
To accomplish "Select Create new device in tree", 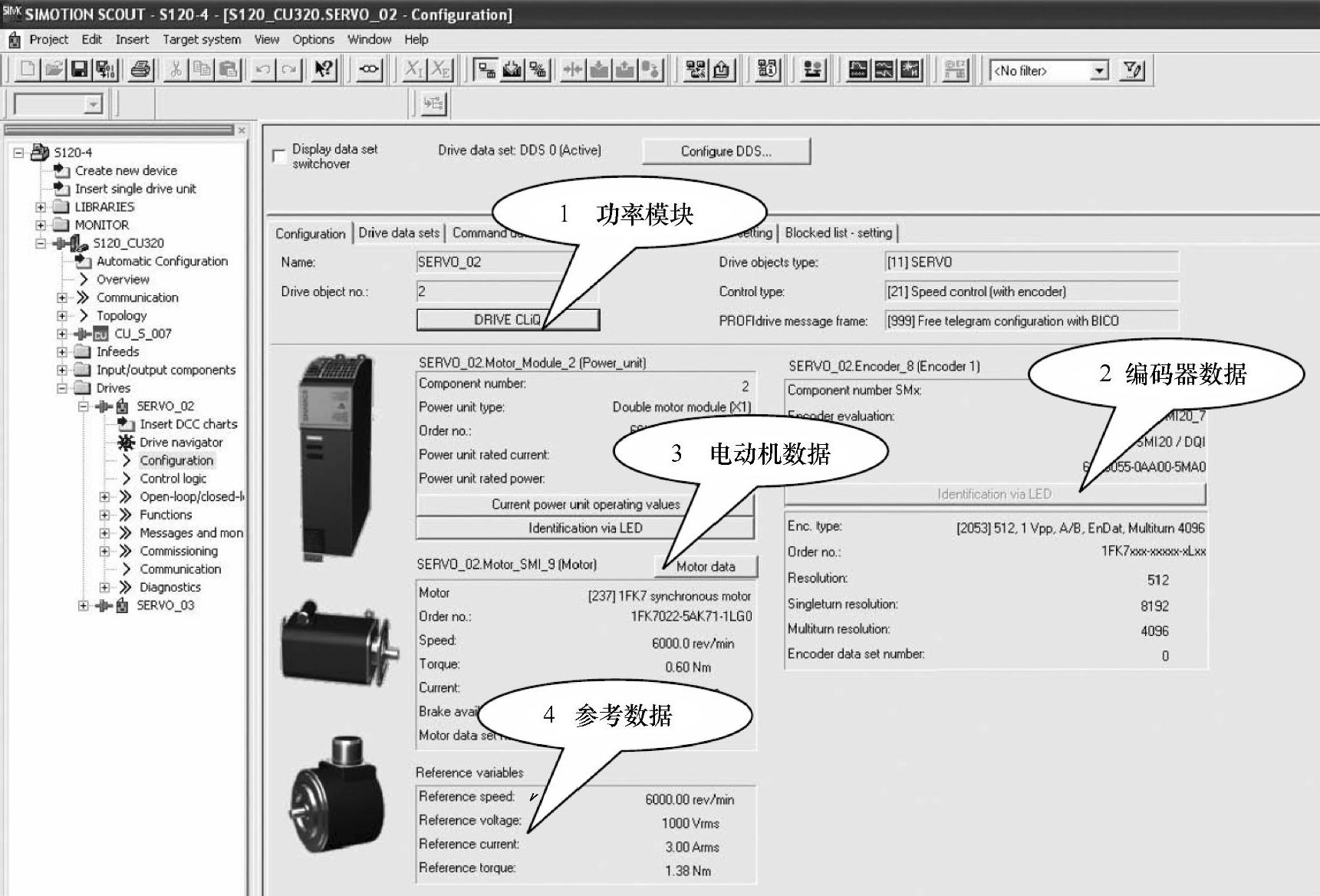I will (x=126, y=170).
